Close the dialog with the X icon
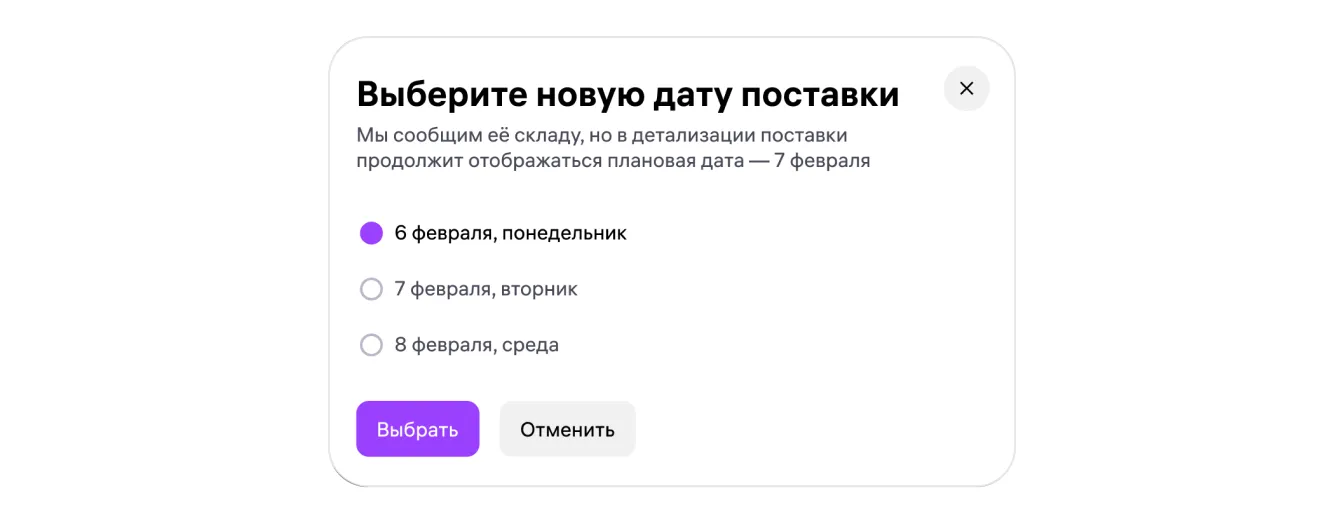Image resolution: width=1344 pixels, height=524 pixels. click(966, 88)
